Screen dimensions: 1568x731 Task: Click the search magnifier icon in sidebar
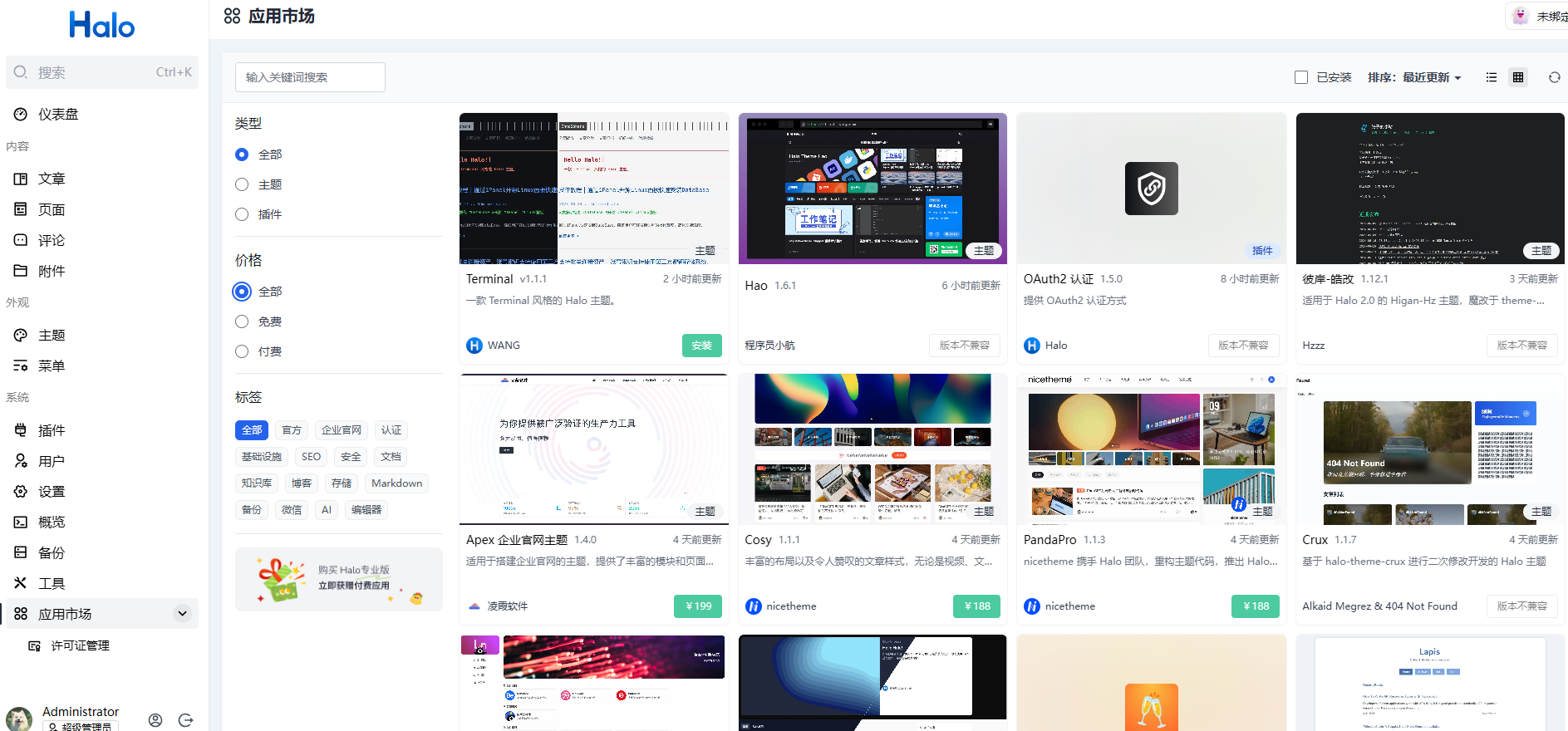click(x=21, y=72)
